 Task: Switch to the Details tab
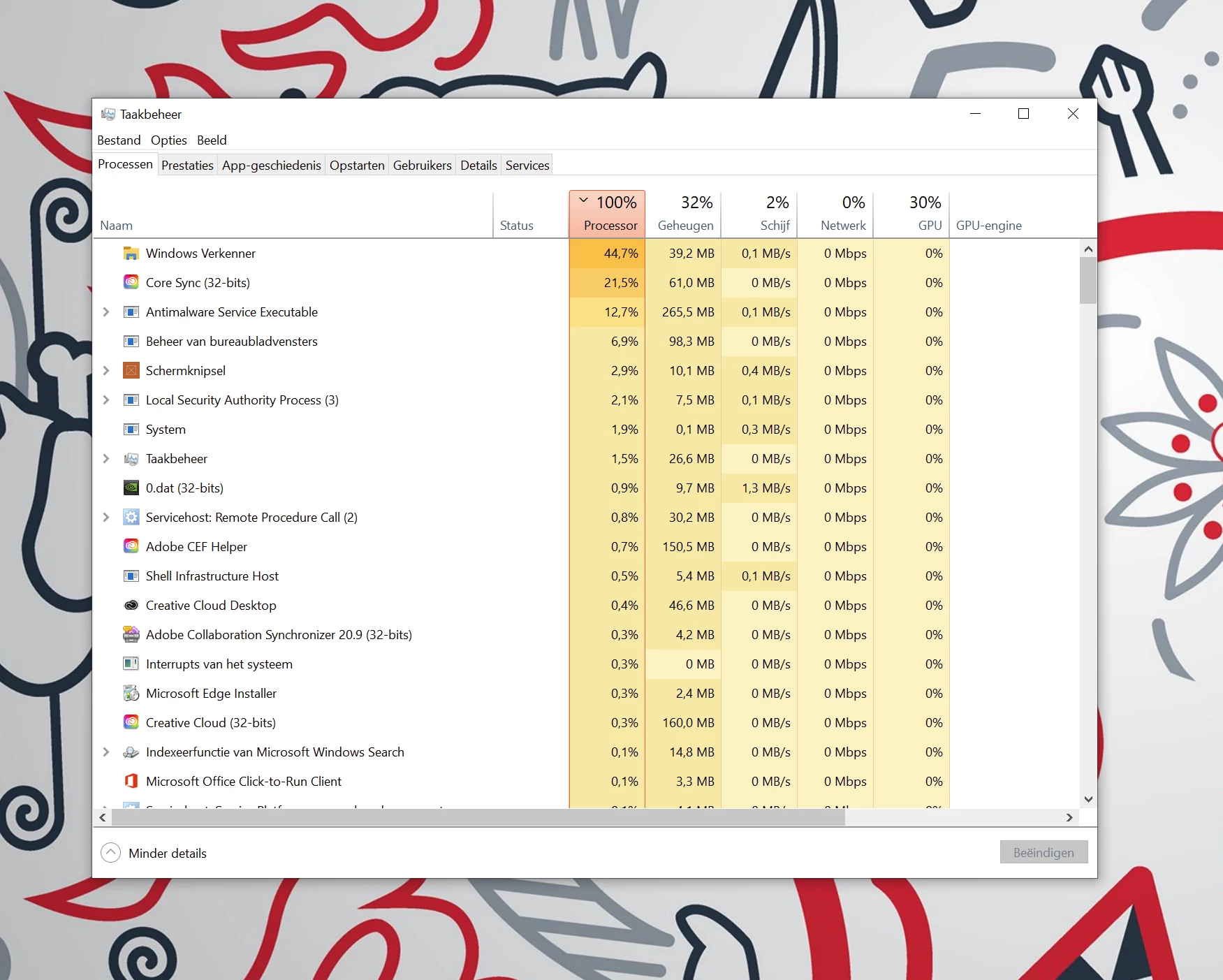point(478,166)
